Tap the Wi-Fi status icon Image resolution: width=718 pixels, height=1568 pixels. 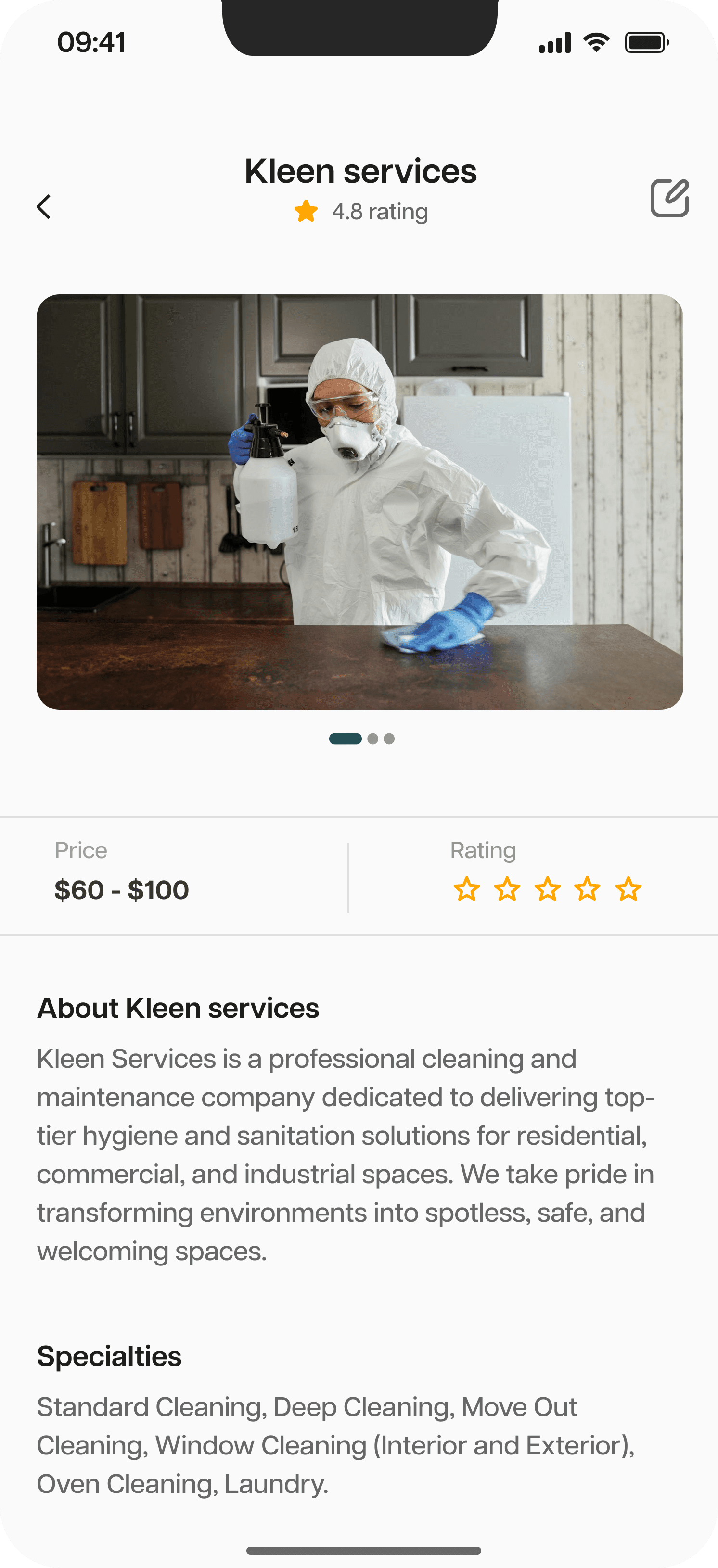click(x=596, y=42)
